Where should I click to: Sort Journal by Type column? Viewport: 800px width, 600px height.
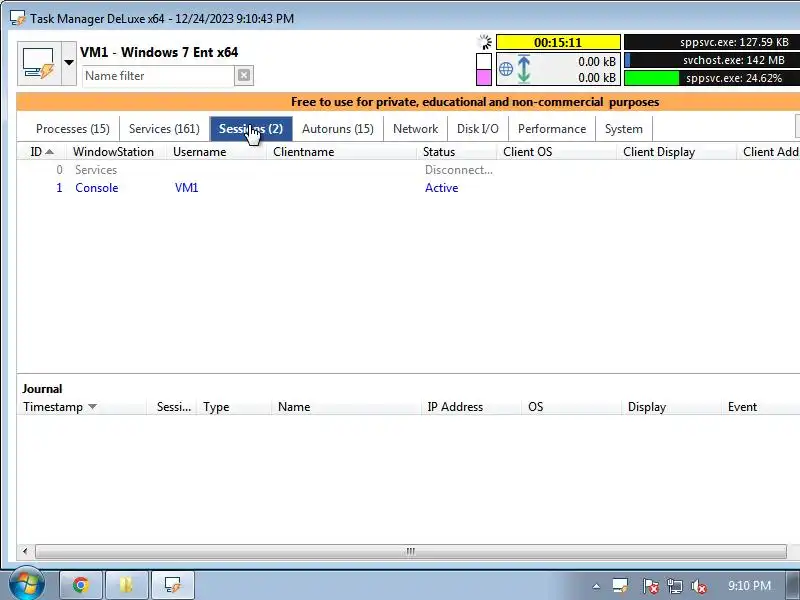click(235, 407)
